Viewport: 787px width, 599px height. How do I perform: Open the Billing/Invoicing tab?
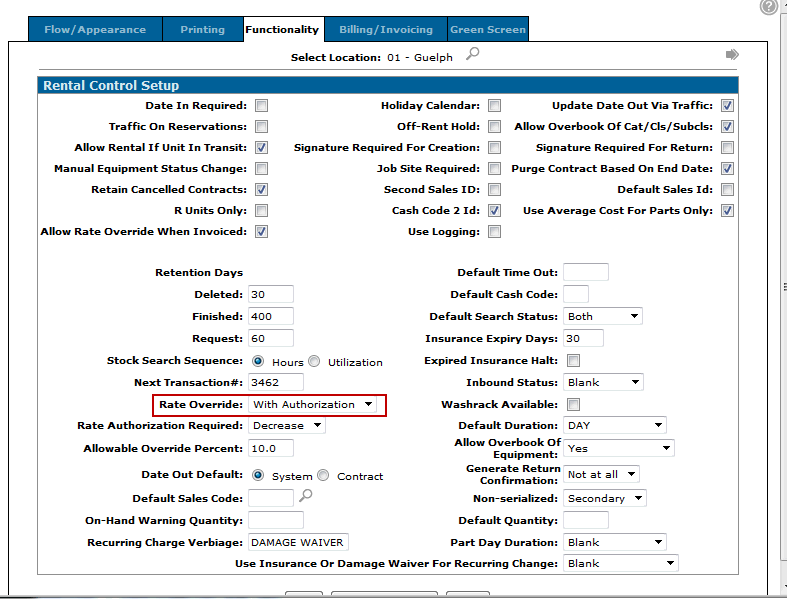pos(385,30)
